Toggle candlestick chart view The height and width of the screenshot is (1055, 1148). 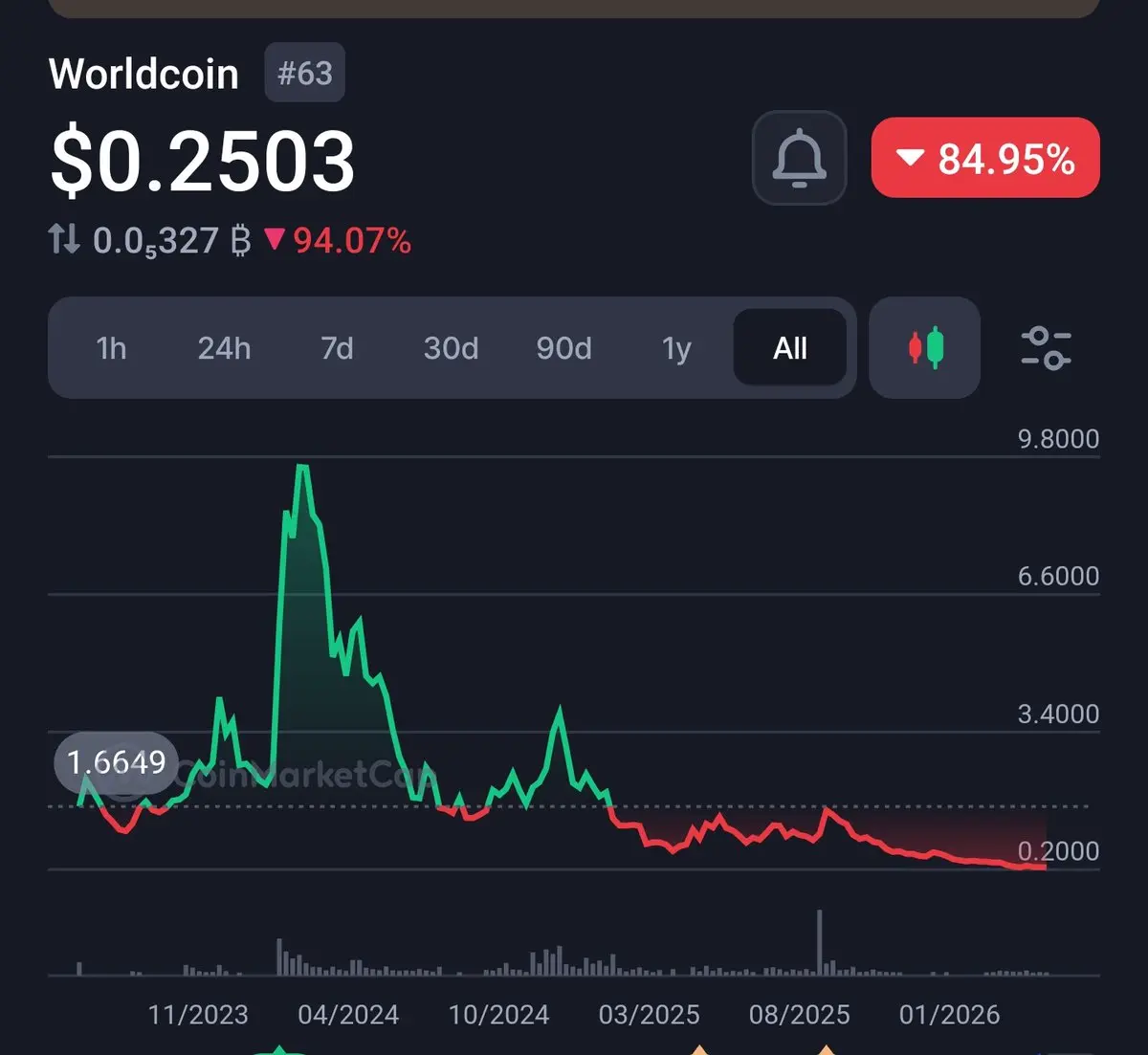925,347
